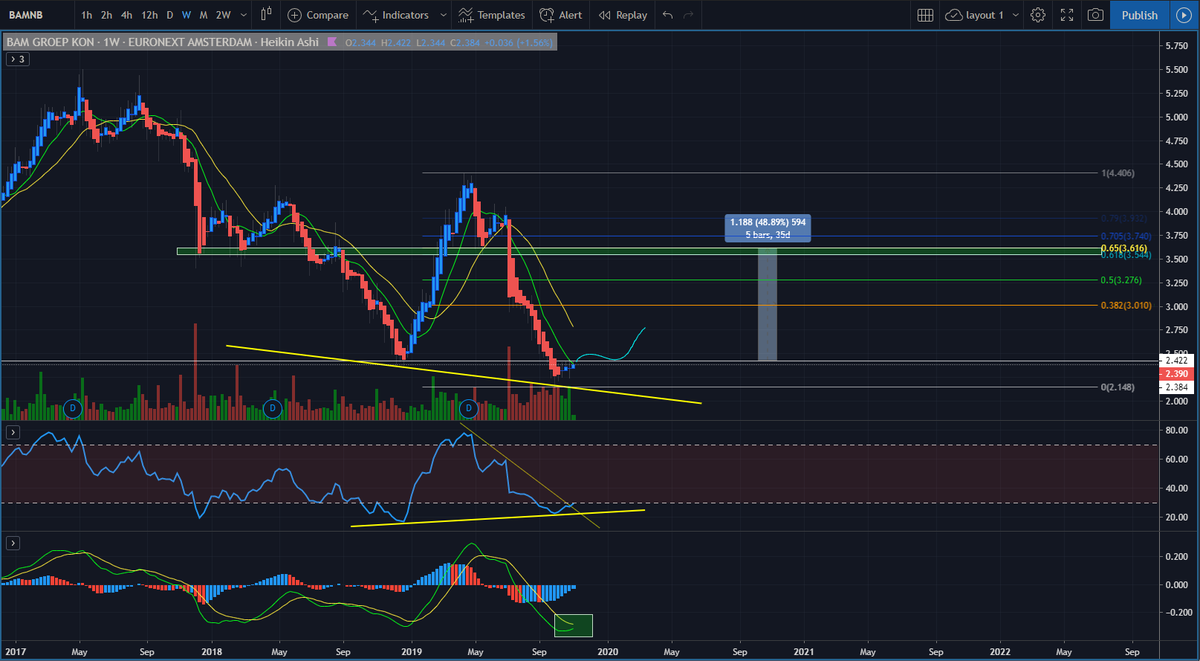Open the chart layout grid selector
The height and width of the screenshot is (661, 1200).
click(x=925, y=15)
